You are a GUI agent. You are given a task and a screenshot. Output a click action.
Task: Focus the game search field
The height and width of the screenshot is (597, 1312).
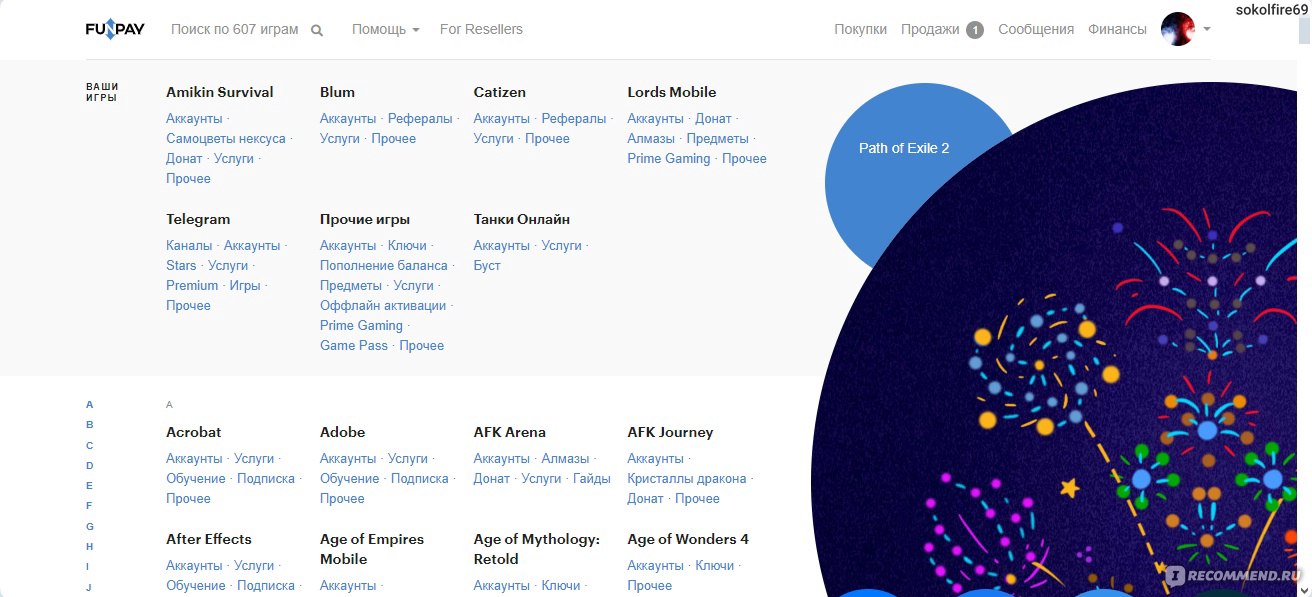pyautogui.click(x=235, y=29)
